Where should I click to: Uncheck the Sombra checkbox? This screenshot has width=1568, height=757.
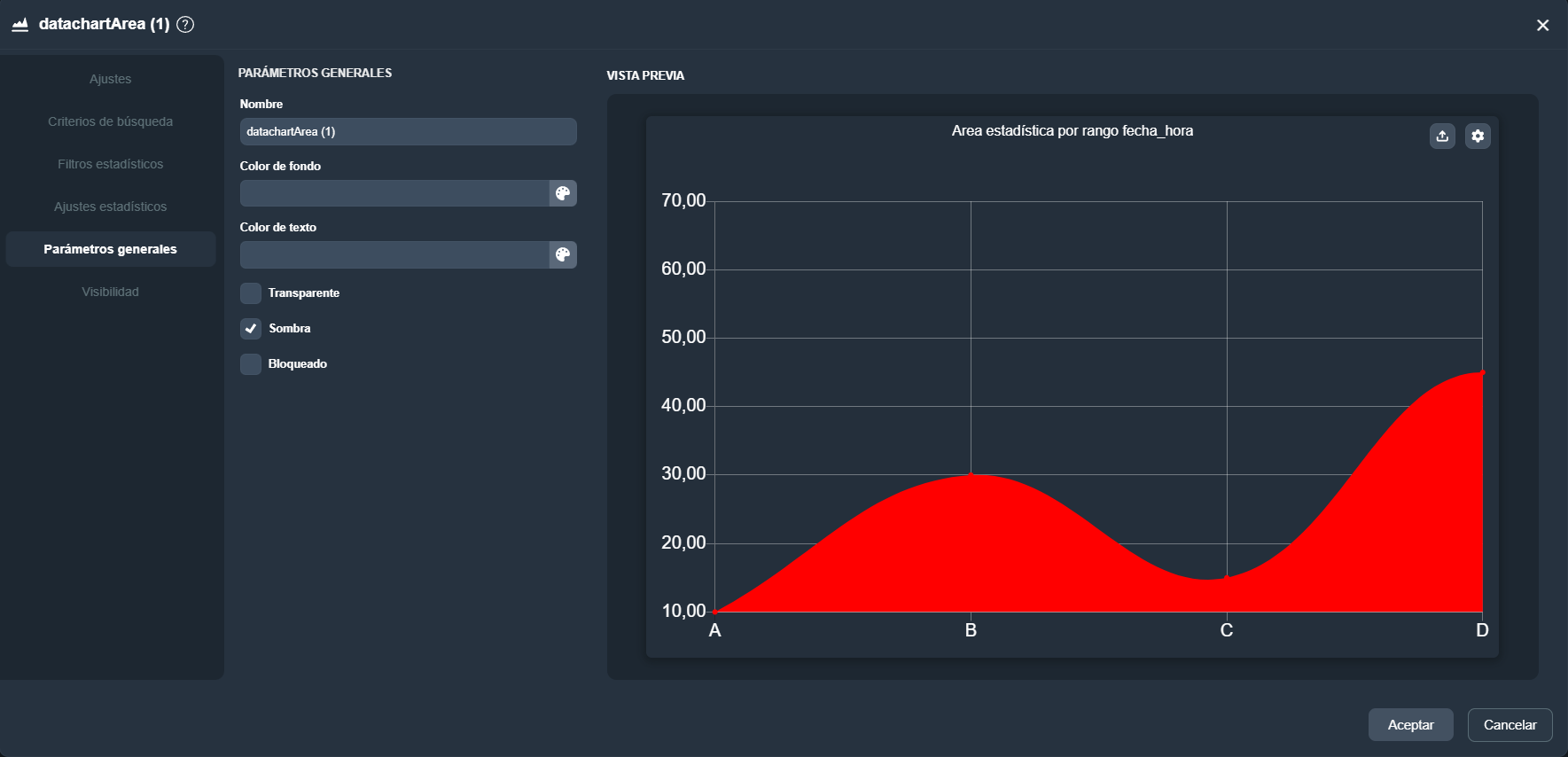coord(251,329)
